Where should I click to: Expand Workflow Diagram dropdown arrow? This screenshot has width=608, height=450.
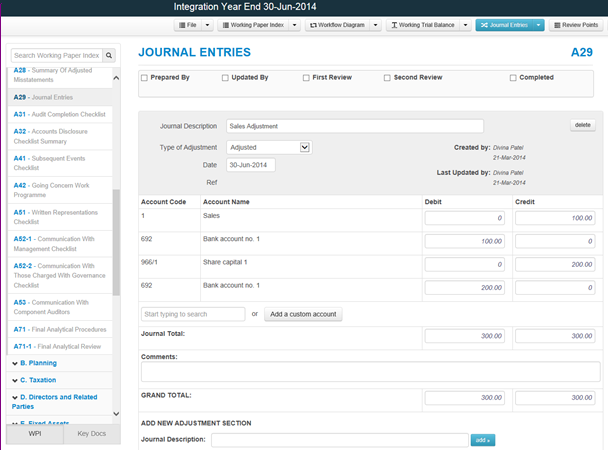click(x=375, y=25)
